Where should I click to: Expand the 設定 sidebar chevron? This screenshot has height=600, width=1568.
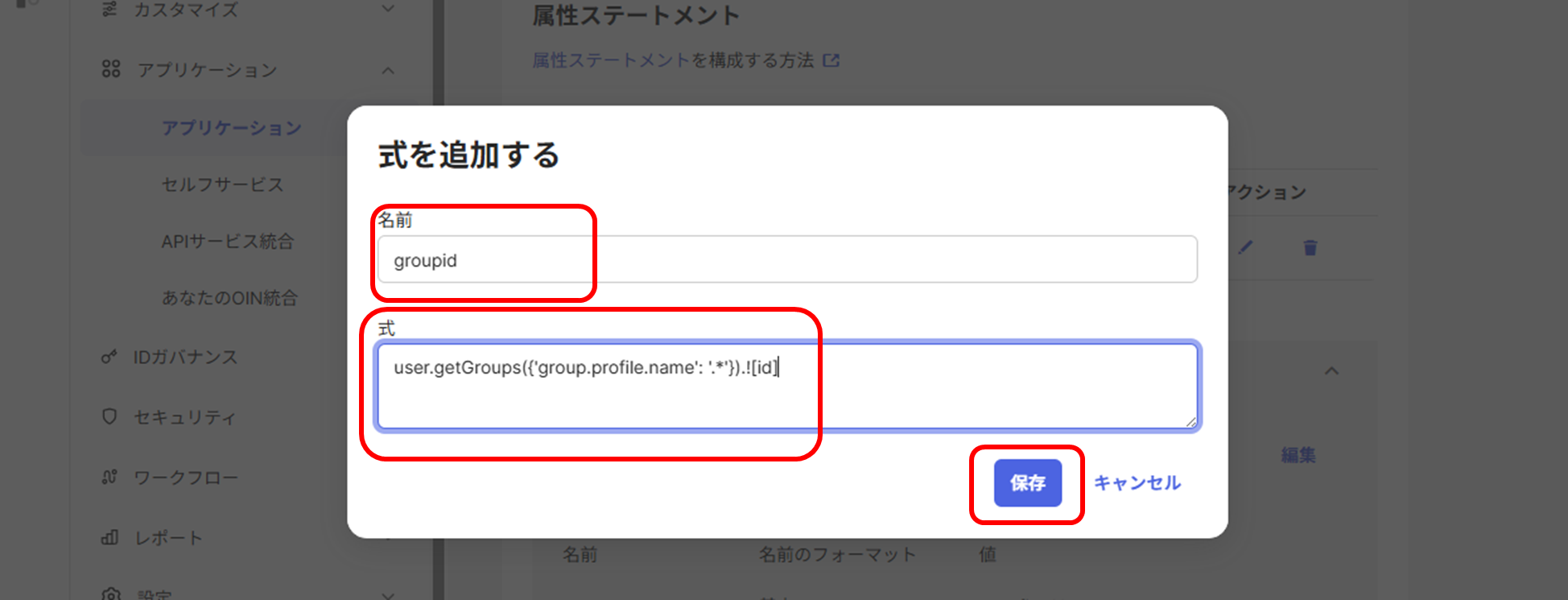pos(388,595)
